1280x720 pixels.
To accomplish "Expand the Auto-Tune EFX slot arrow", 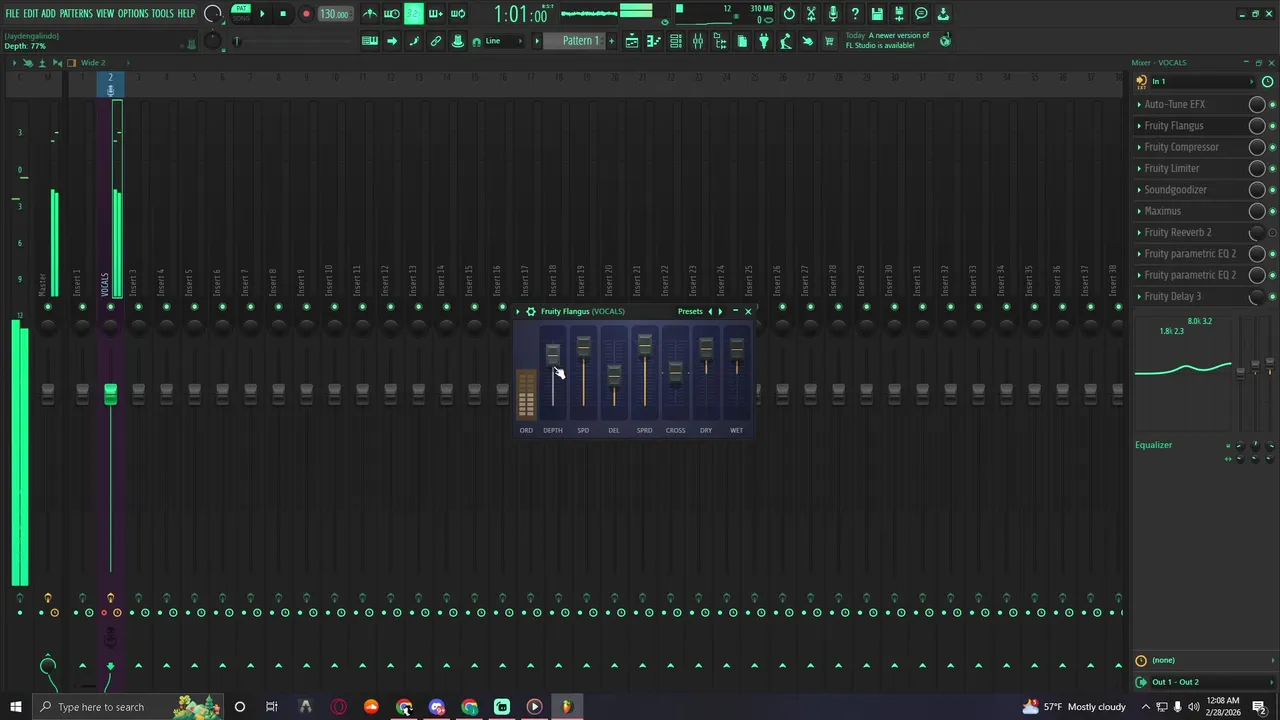I will coord(1139,104).
